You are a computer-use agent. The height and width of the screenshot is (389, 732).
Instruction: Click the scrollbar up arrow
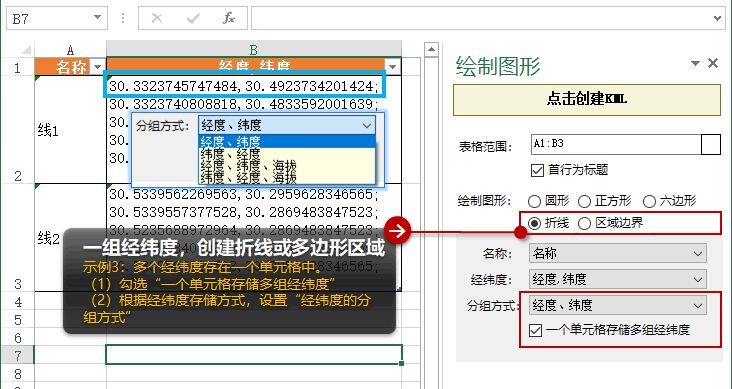click(x=431, y=49)
